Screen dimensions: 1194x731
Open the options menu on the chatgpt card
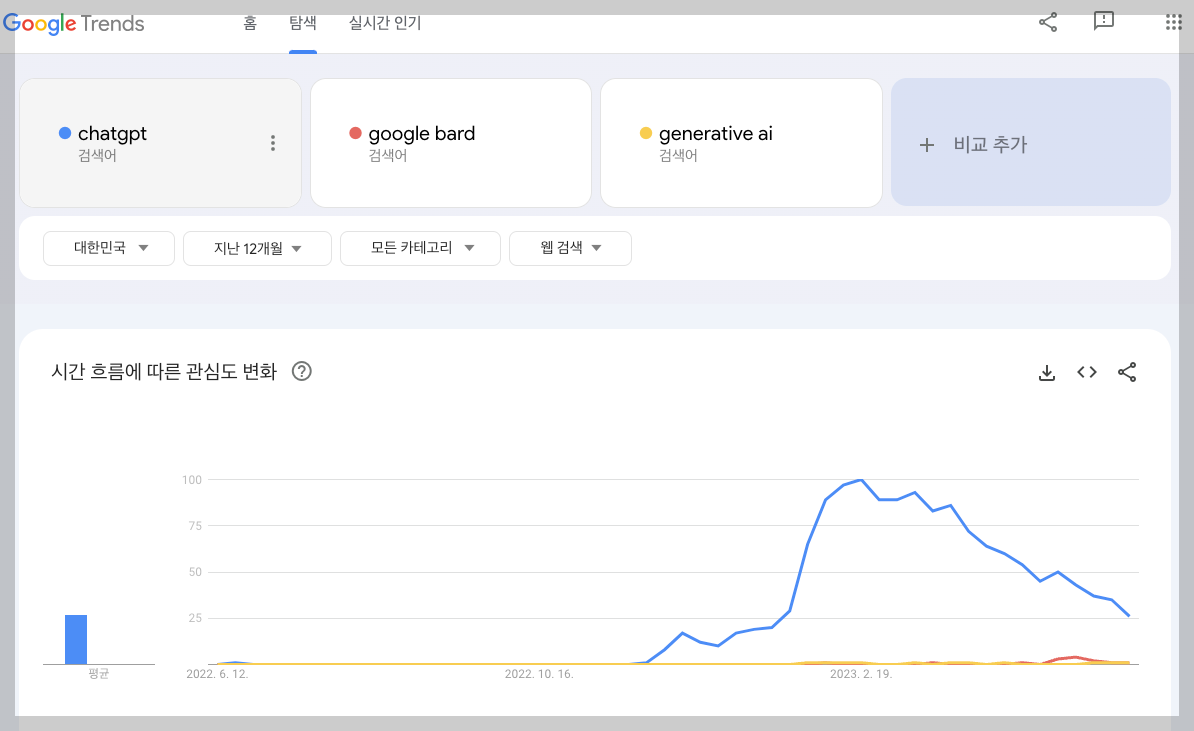coord(273,143)
